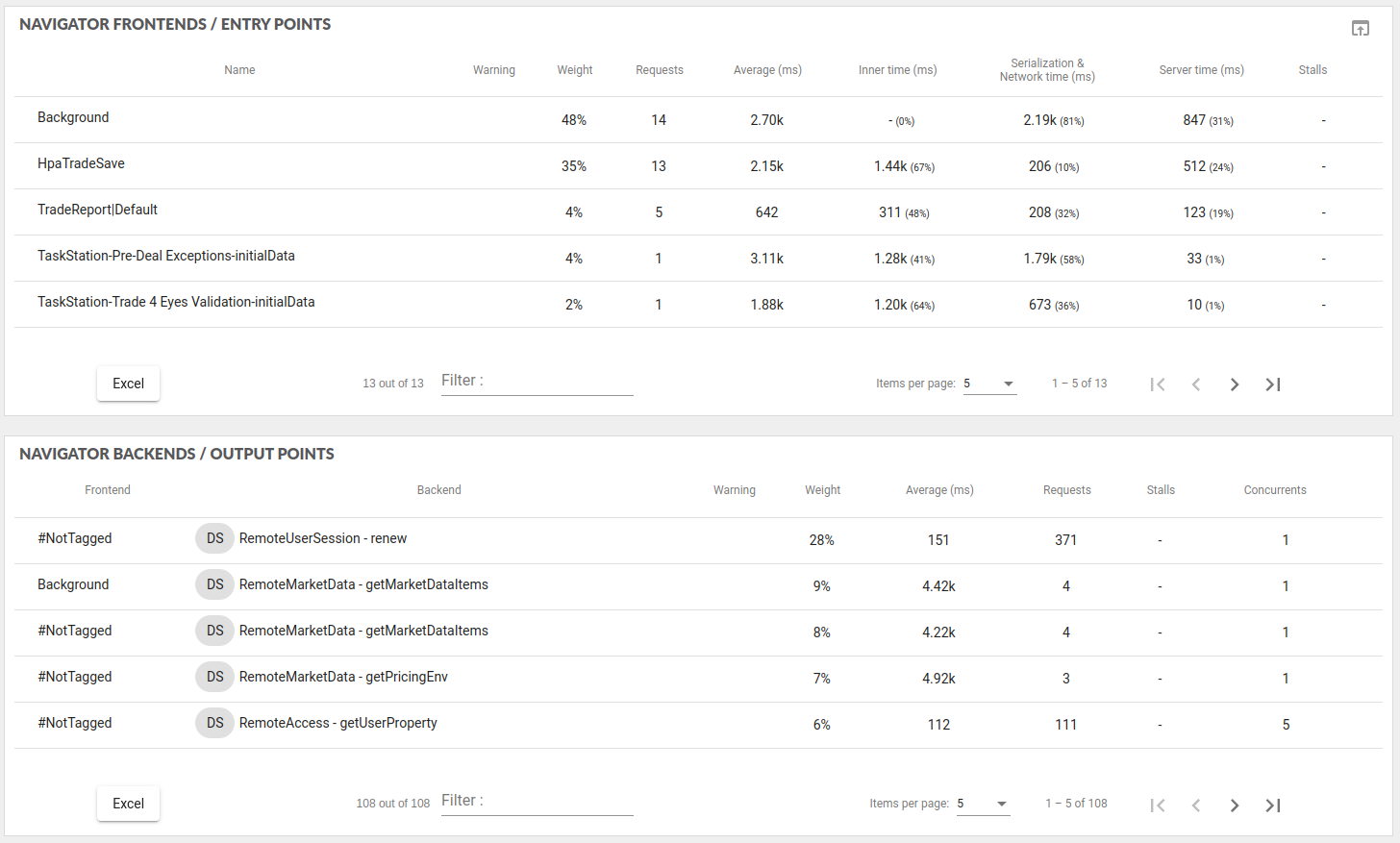Sort Backends by Requests column
The height and width of the screenshot is (843, 1400).
tap(1067, 490)
